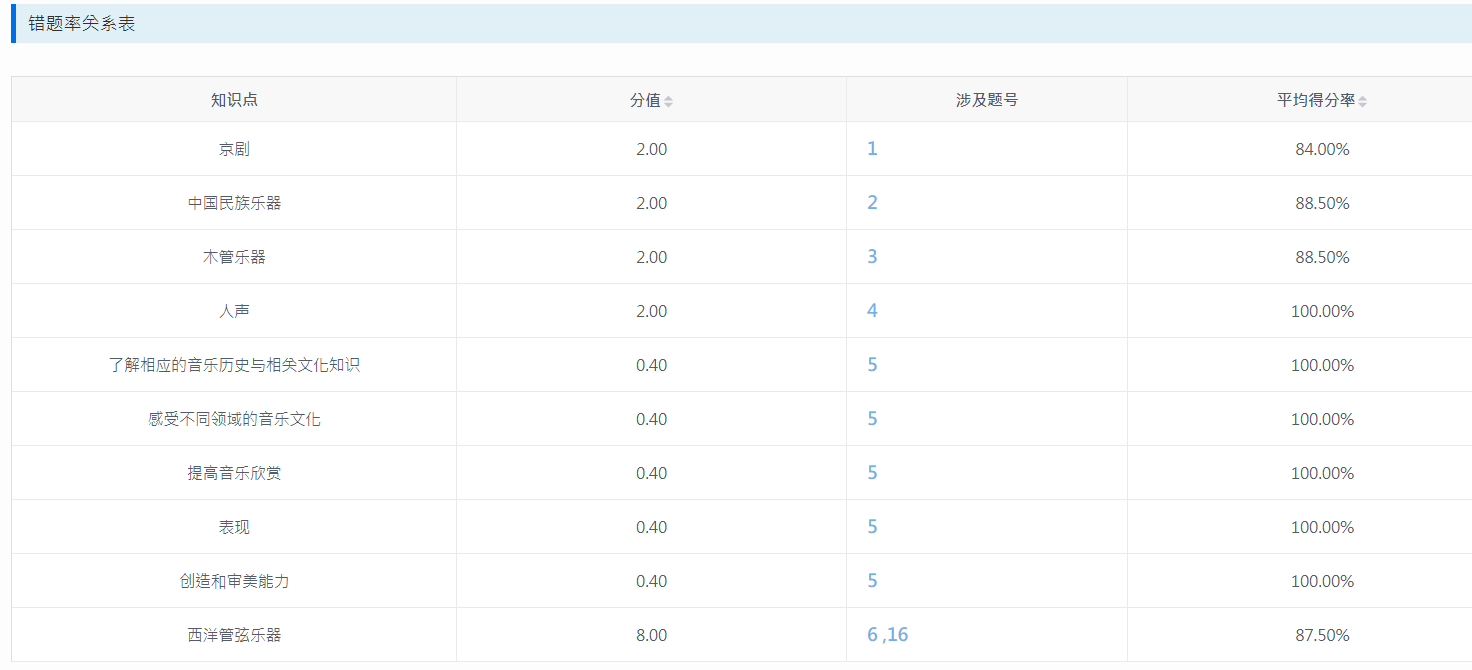Open question 5 link in 表现 row
This screenshot has width=1472, height=670.
point(872,527)
